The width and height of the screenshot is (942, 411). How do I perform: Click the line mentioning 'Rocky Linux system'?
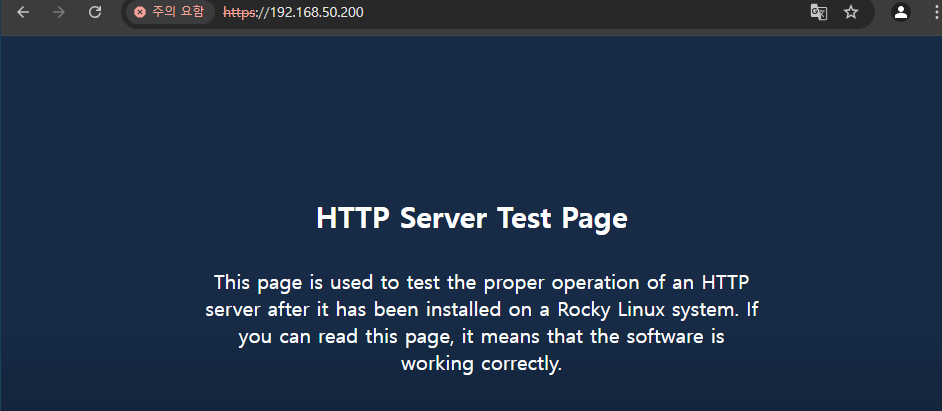(x=481, y=309)
